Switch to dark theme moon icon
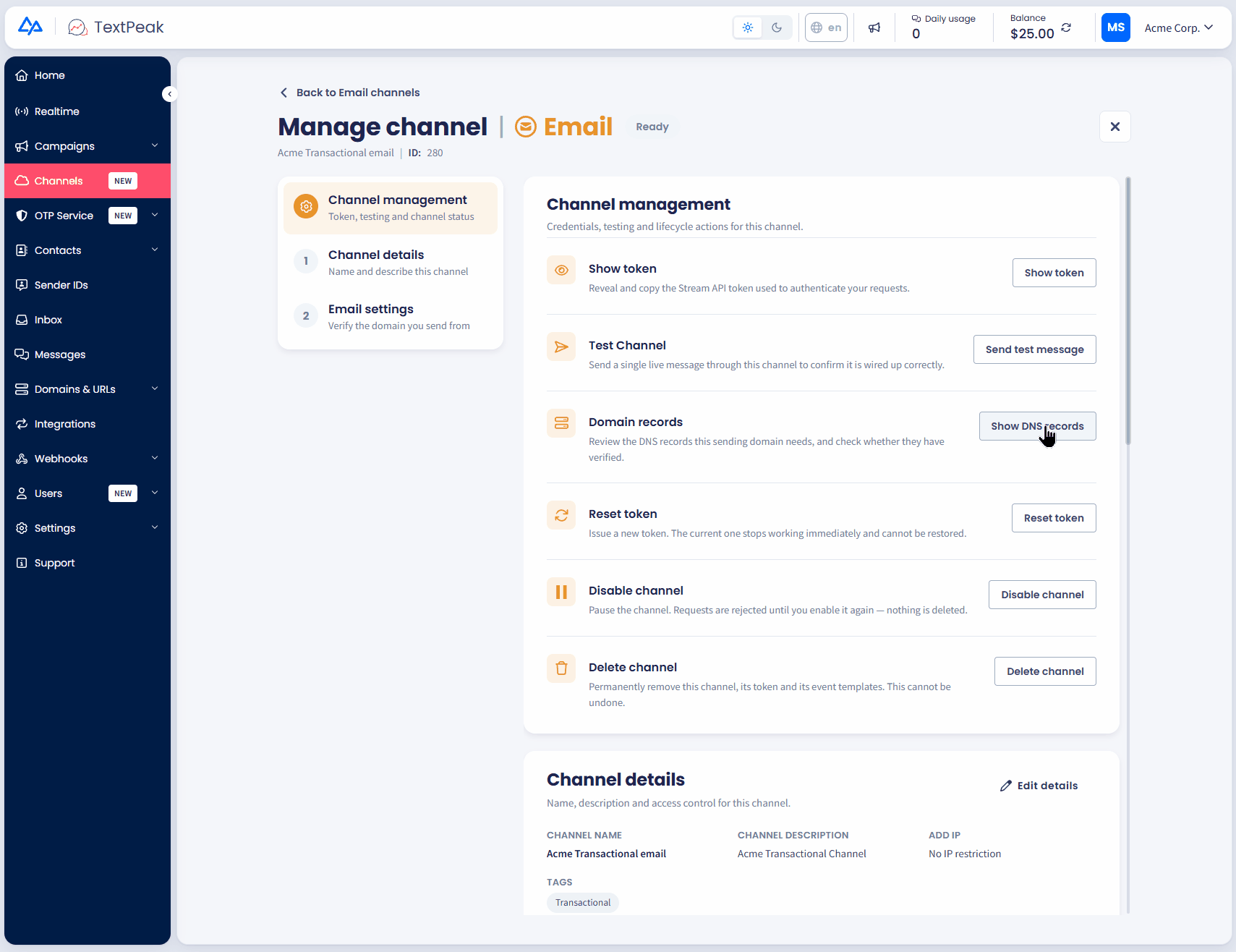This screenshot has width=1236, height=952. (777, 27)
